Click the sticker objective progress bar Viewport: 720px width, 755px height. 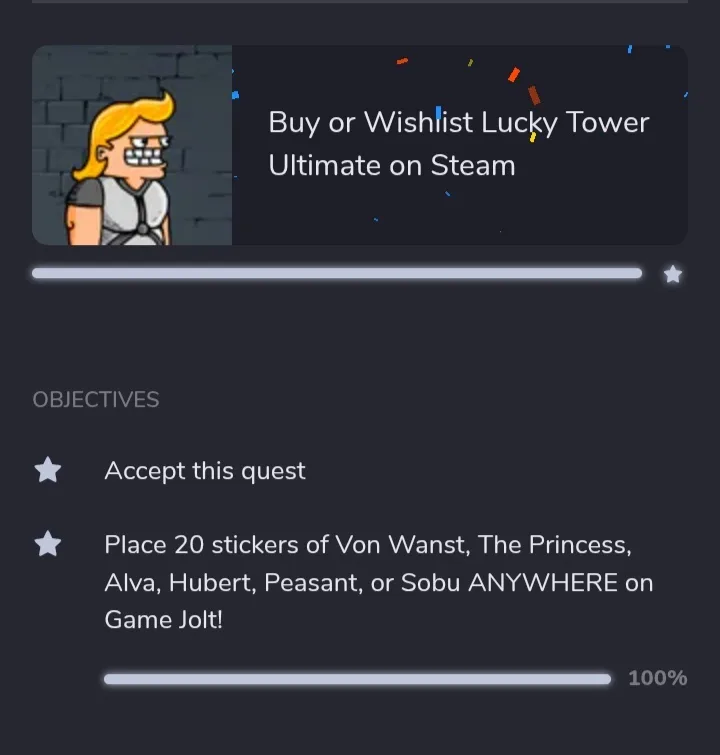(357, 679)
